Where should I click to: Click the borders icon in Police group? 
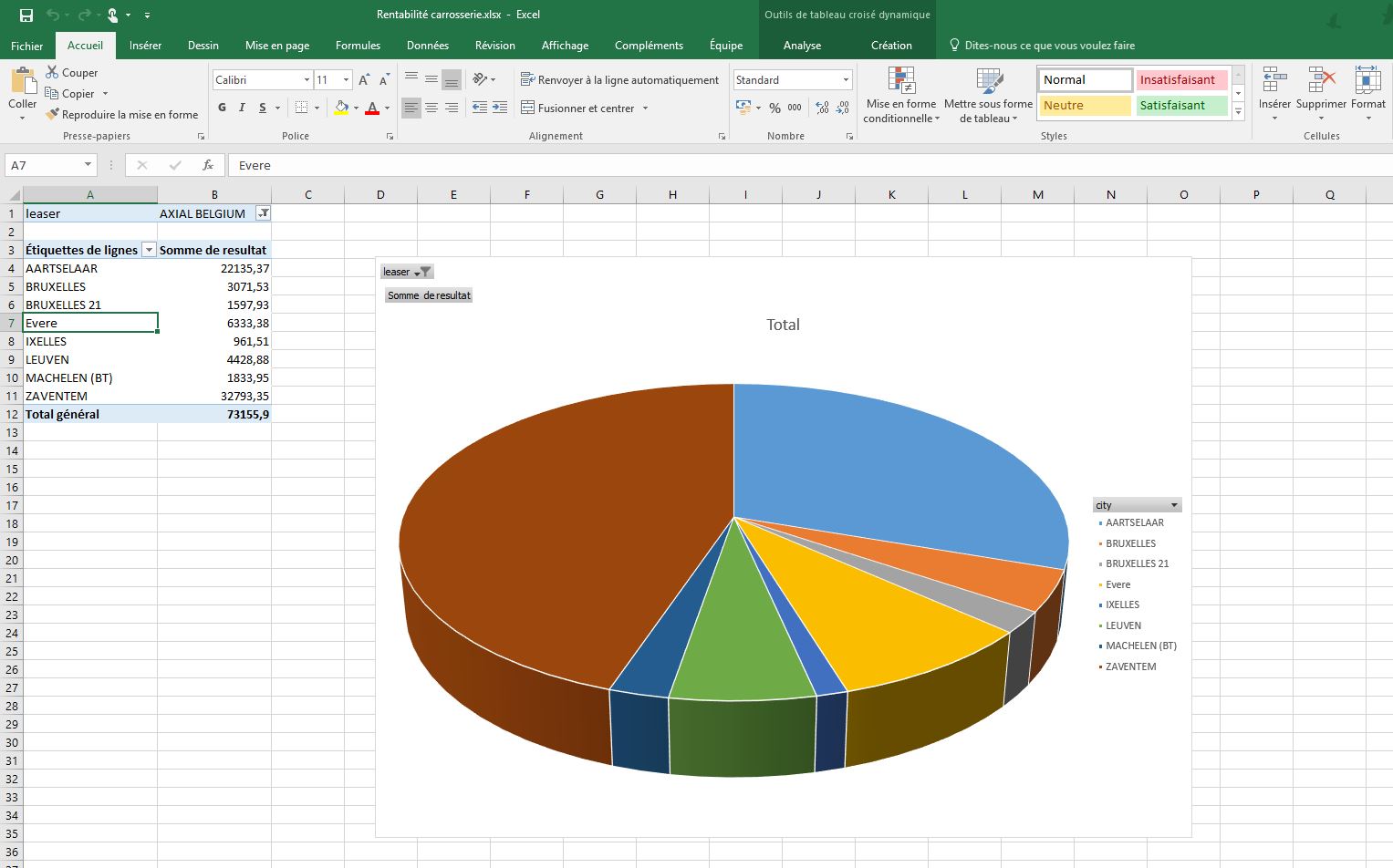click(302, 108)
